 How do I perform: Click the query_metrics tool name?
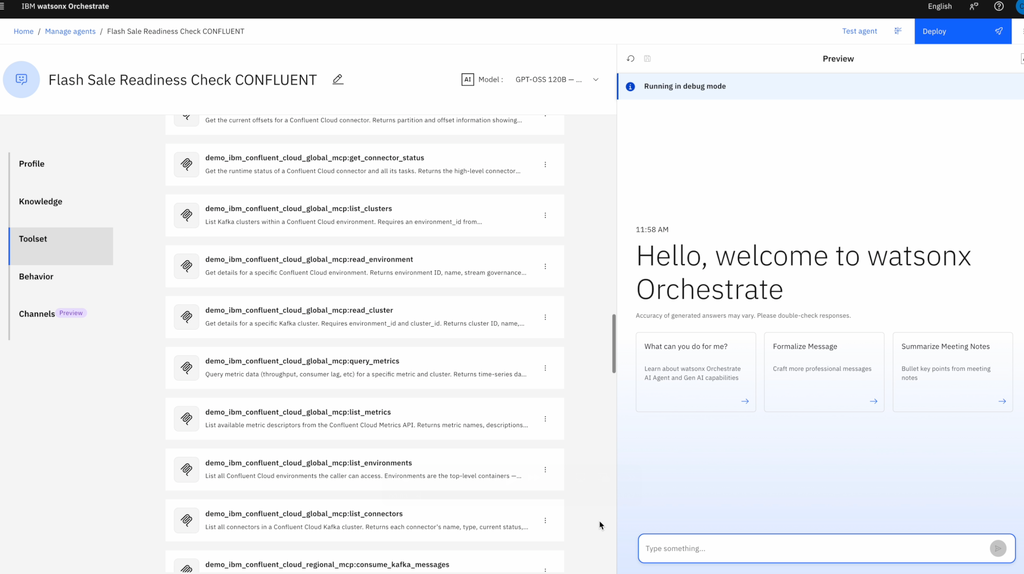tap(302, 361)
